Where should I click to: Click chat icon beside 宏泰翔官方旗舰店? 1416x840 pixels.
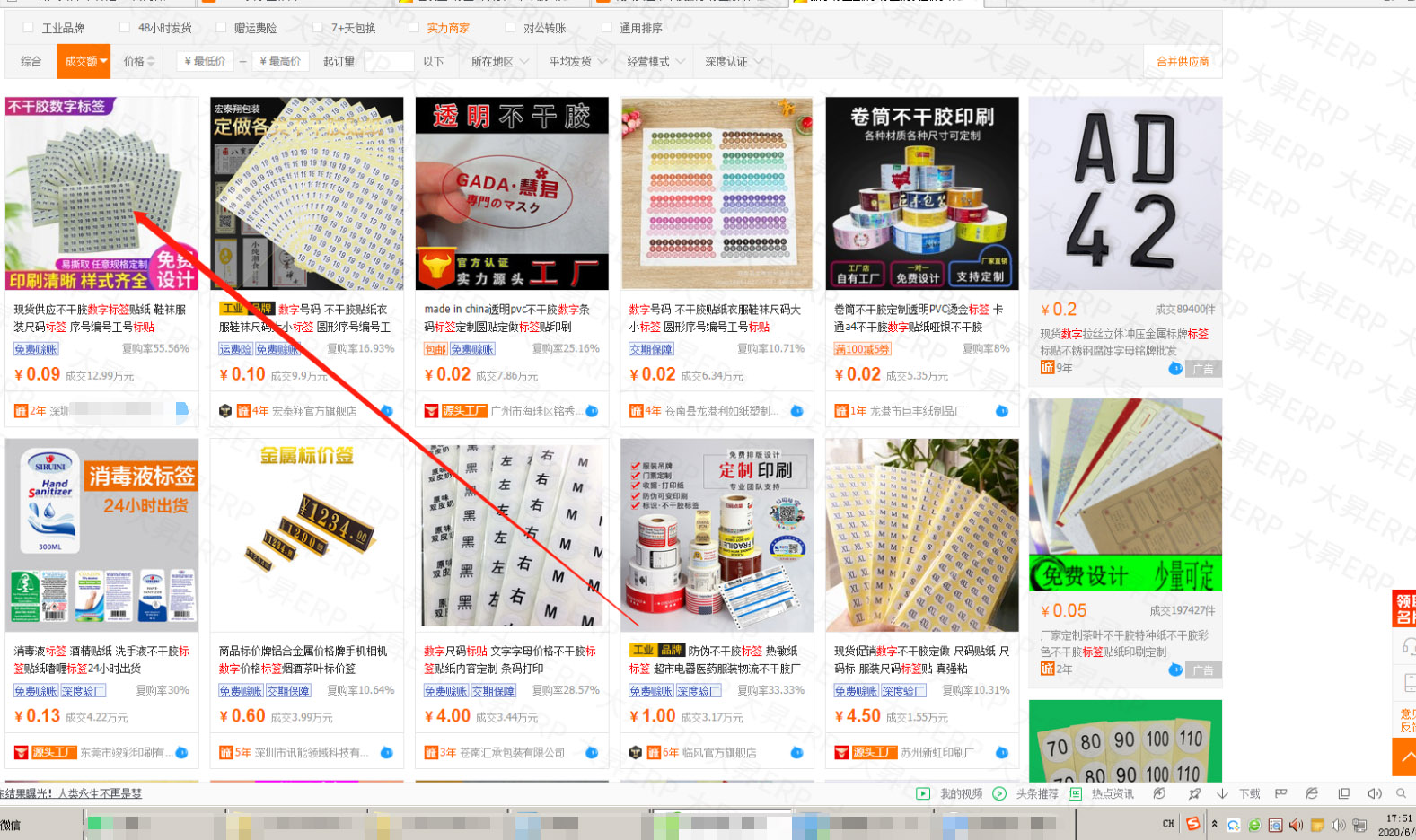pyautogui.click(x=387, y=411)
